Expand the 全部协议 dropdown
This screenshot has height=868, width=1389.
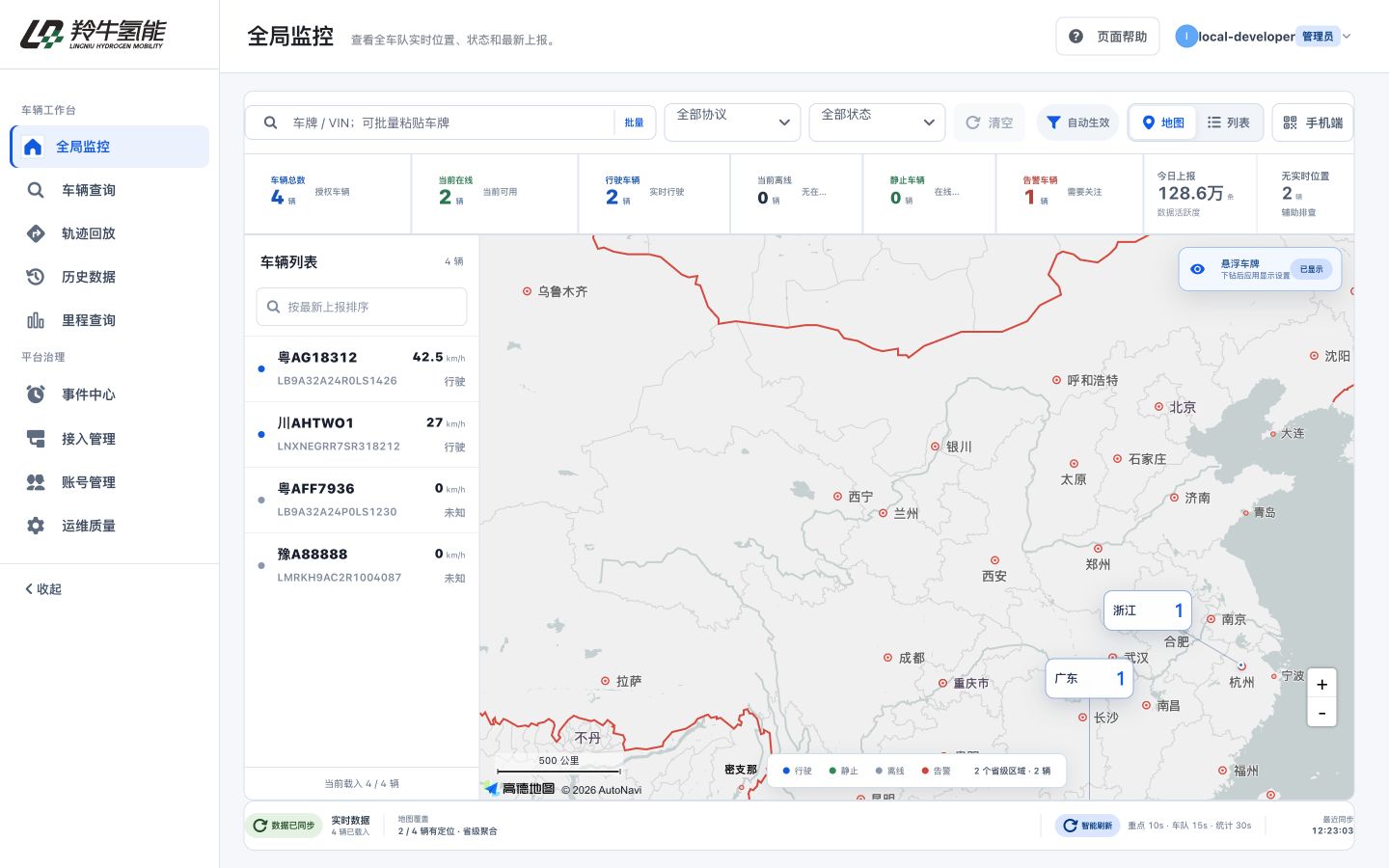pos(733,122)
